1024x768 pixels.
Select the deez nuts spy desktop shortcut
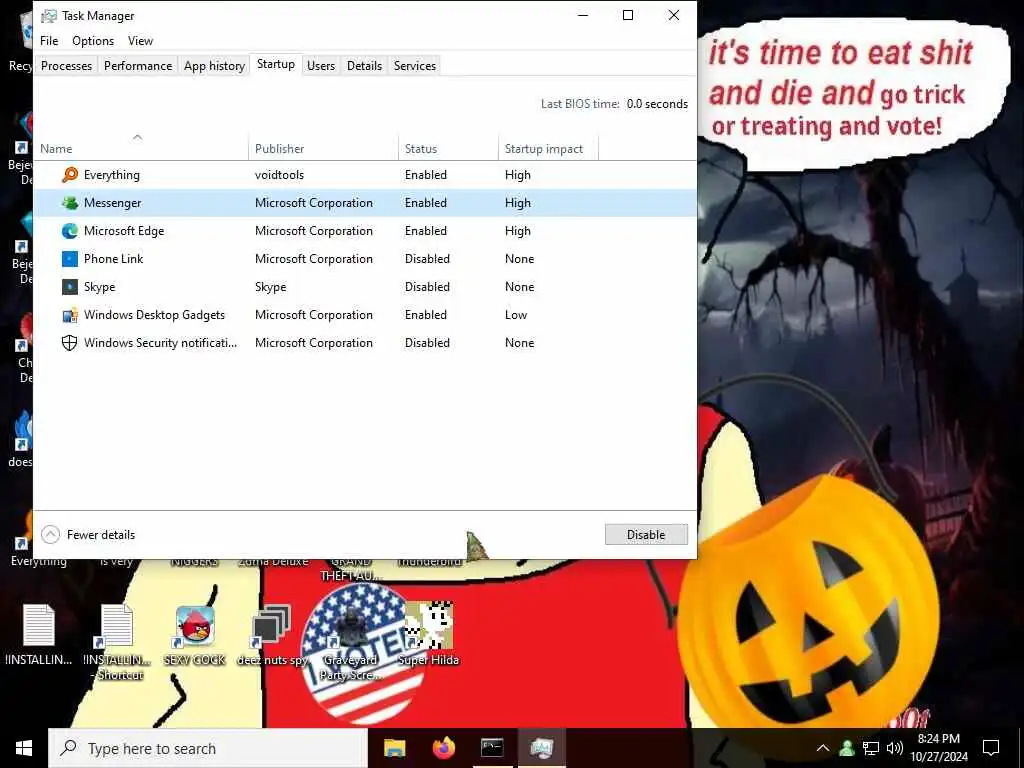click(x=272, y=635)
